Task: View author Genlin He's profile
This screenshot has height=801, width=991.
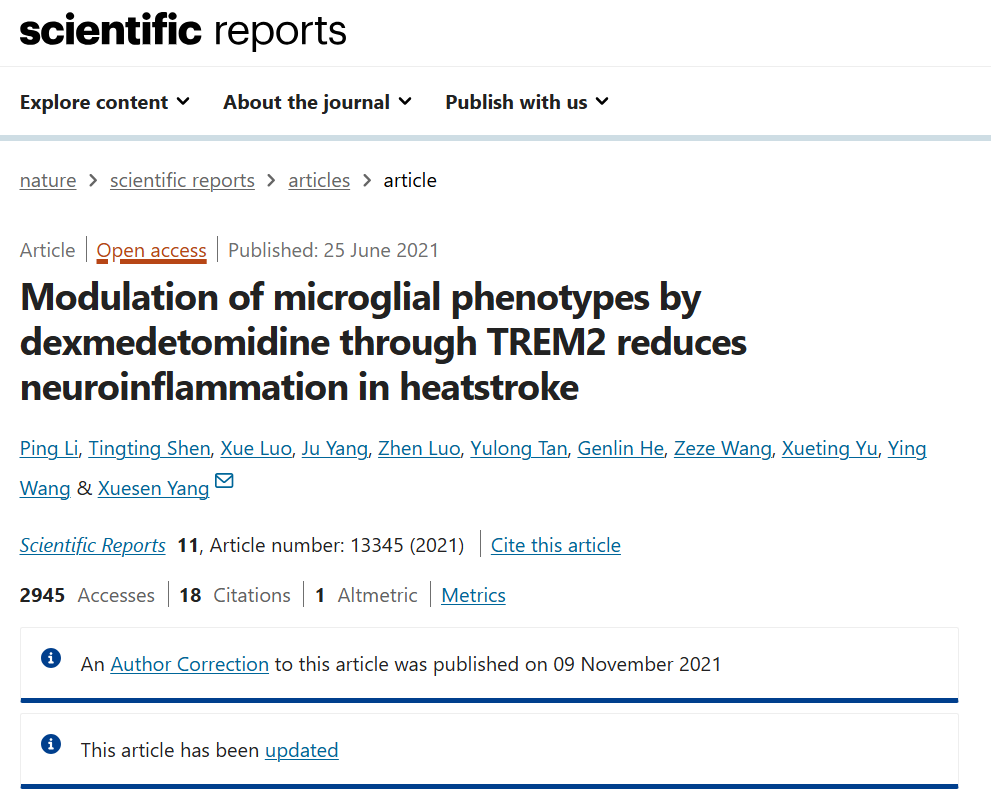Action: pyautogui.click(x=621, y=448)
